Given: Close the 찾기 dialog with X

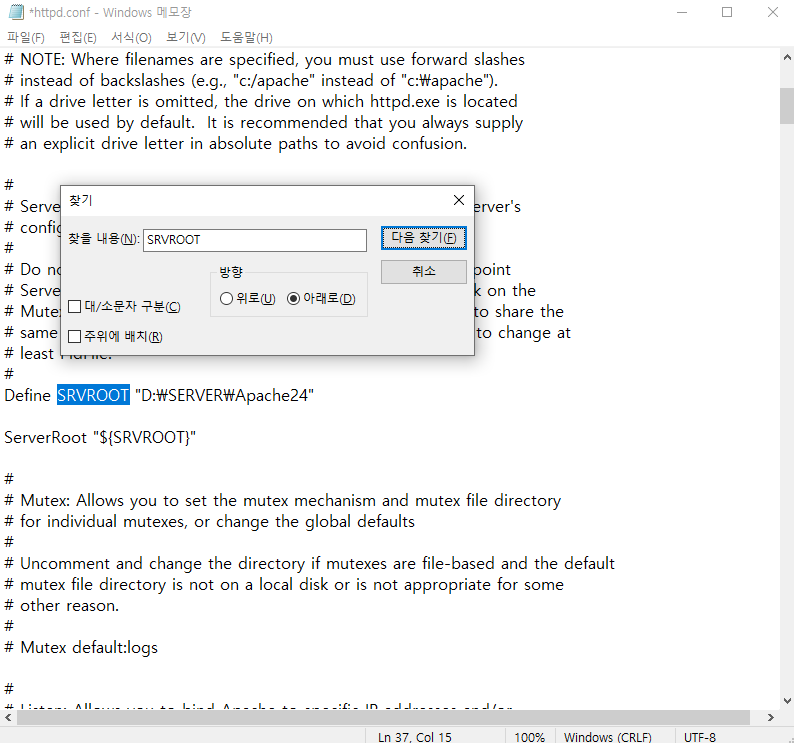Looking at the screenshot, I should (459, 200).
